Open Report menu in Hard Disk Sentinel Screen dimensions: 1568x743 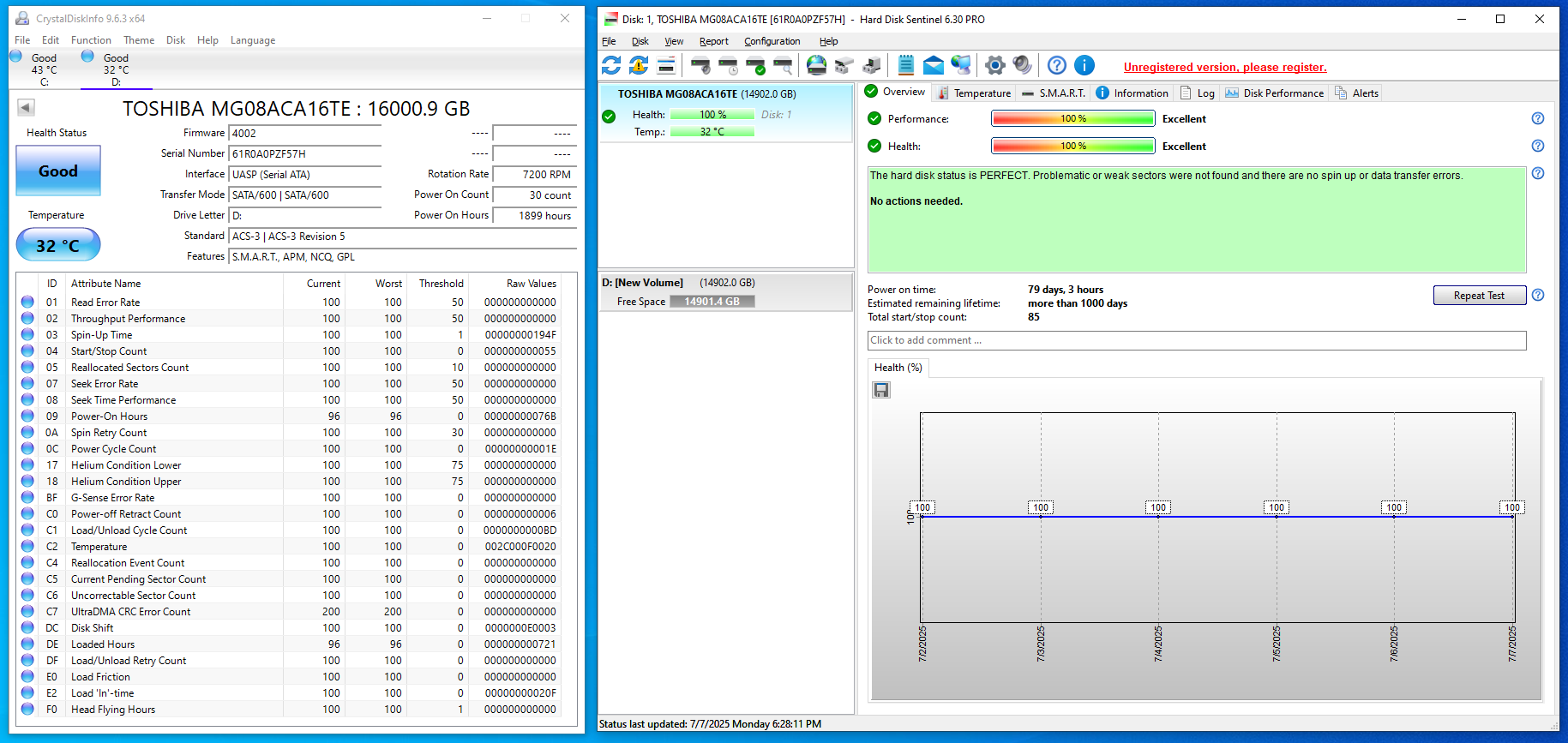(x=713, y=41)
